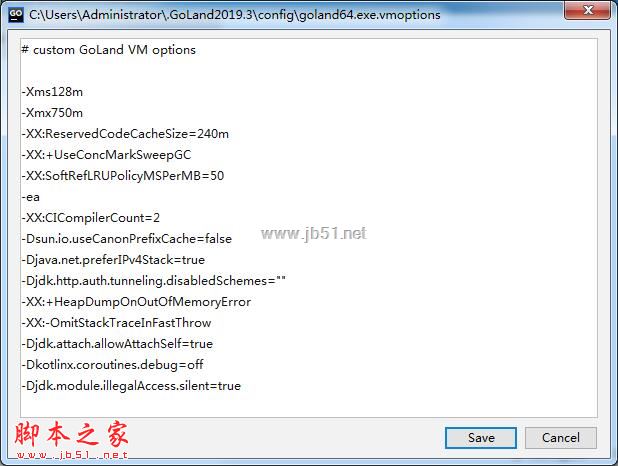The height and width of the screenshot is (466, 618).
Task: Click the tunneling.disabledSchemes line
Action: coord(154,281)
